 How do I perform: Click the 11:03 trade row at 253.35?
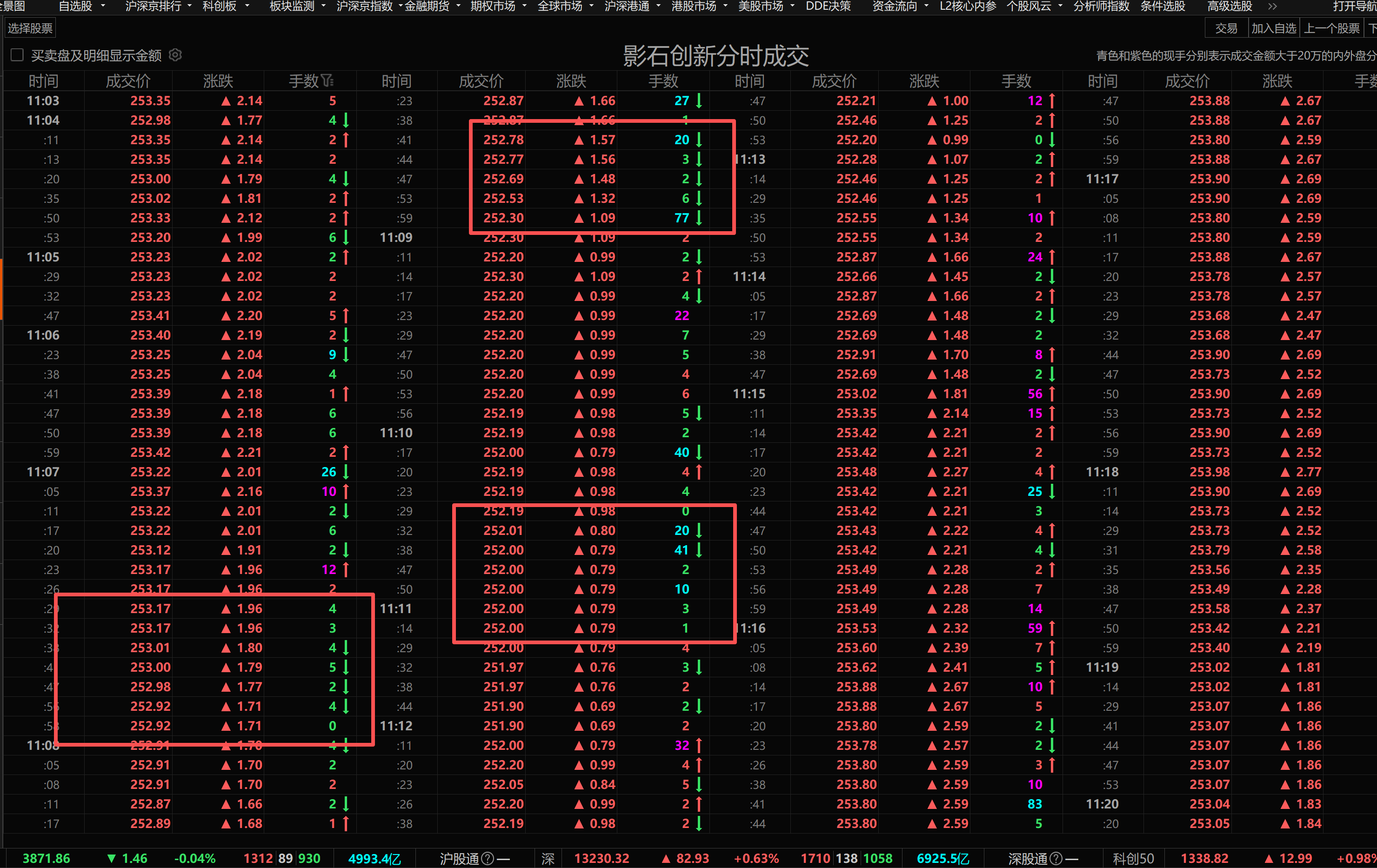click(x=150, y=100)
